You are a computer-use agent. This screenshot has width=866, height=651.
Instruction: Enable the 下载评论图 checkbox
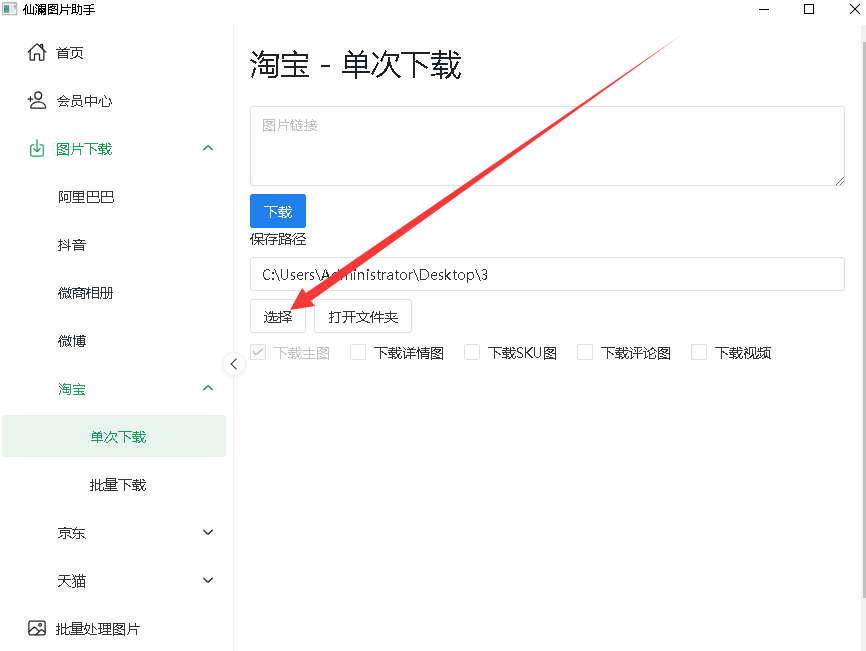coord(585,352)
